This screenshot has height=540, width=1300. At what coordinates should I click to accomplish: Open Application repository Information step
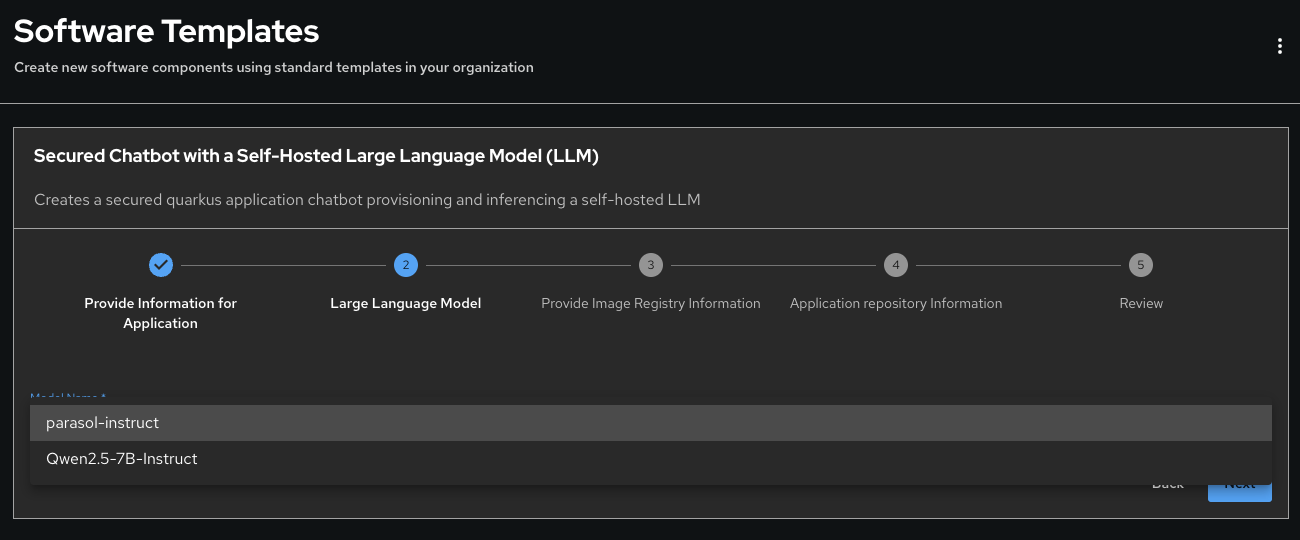[x=896, y=303]
